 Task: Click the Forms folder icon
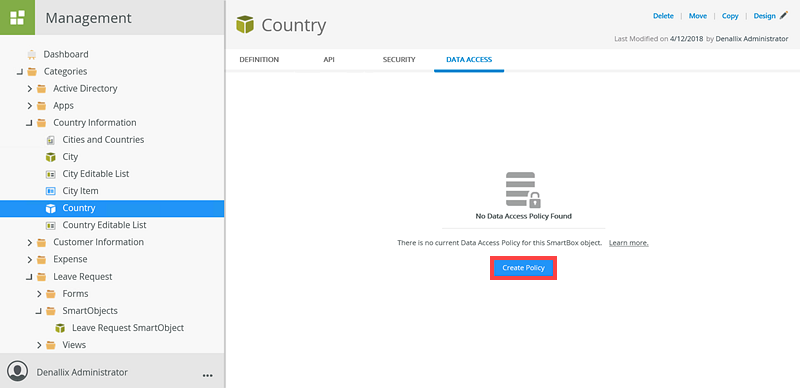[51, 294]
